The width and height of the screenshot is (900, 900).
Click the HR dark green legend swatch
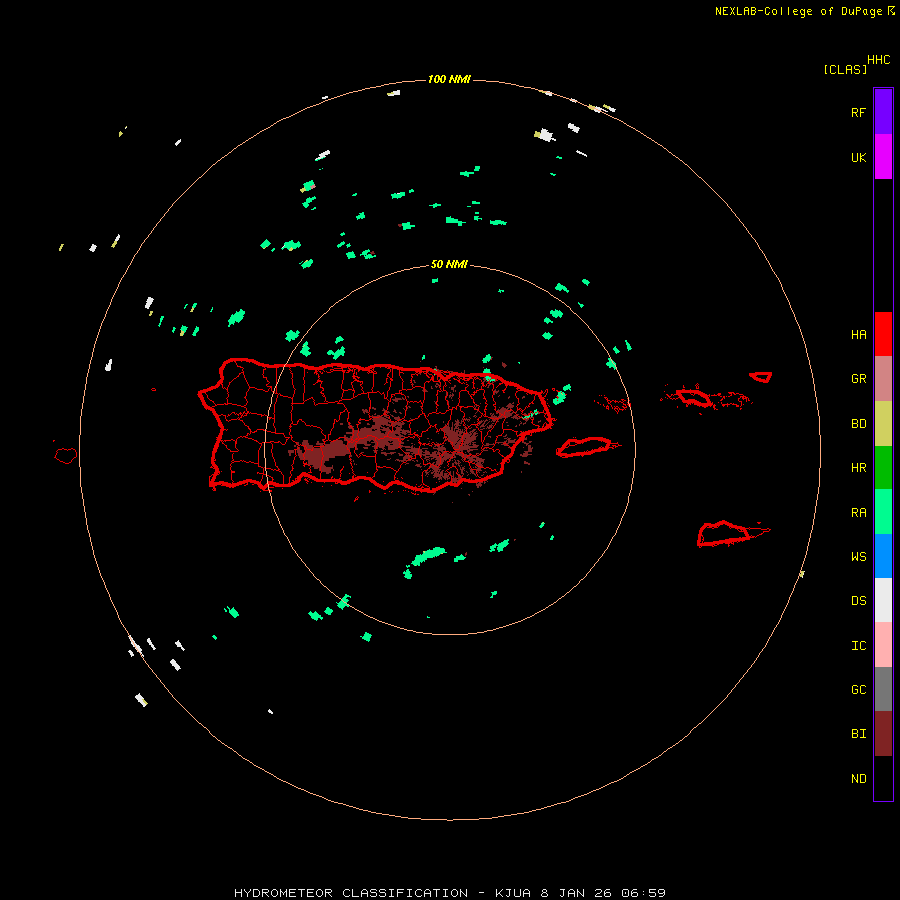tap(883, 468)
